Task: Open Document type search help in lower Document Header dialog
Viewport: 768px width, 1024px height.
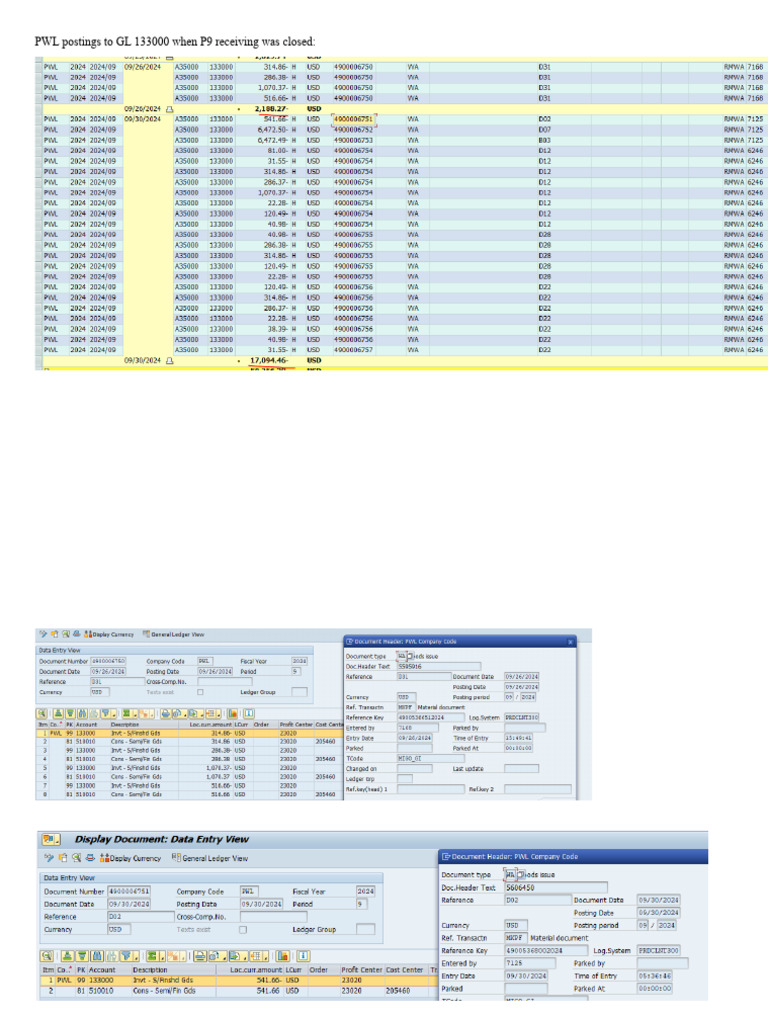Action: (520, 874)
